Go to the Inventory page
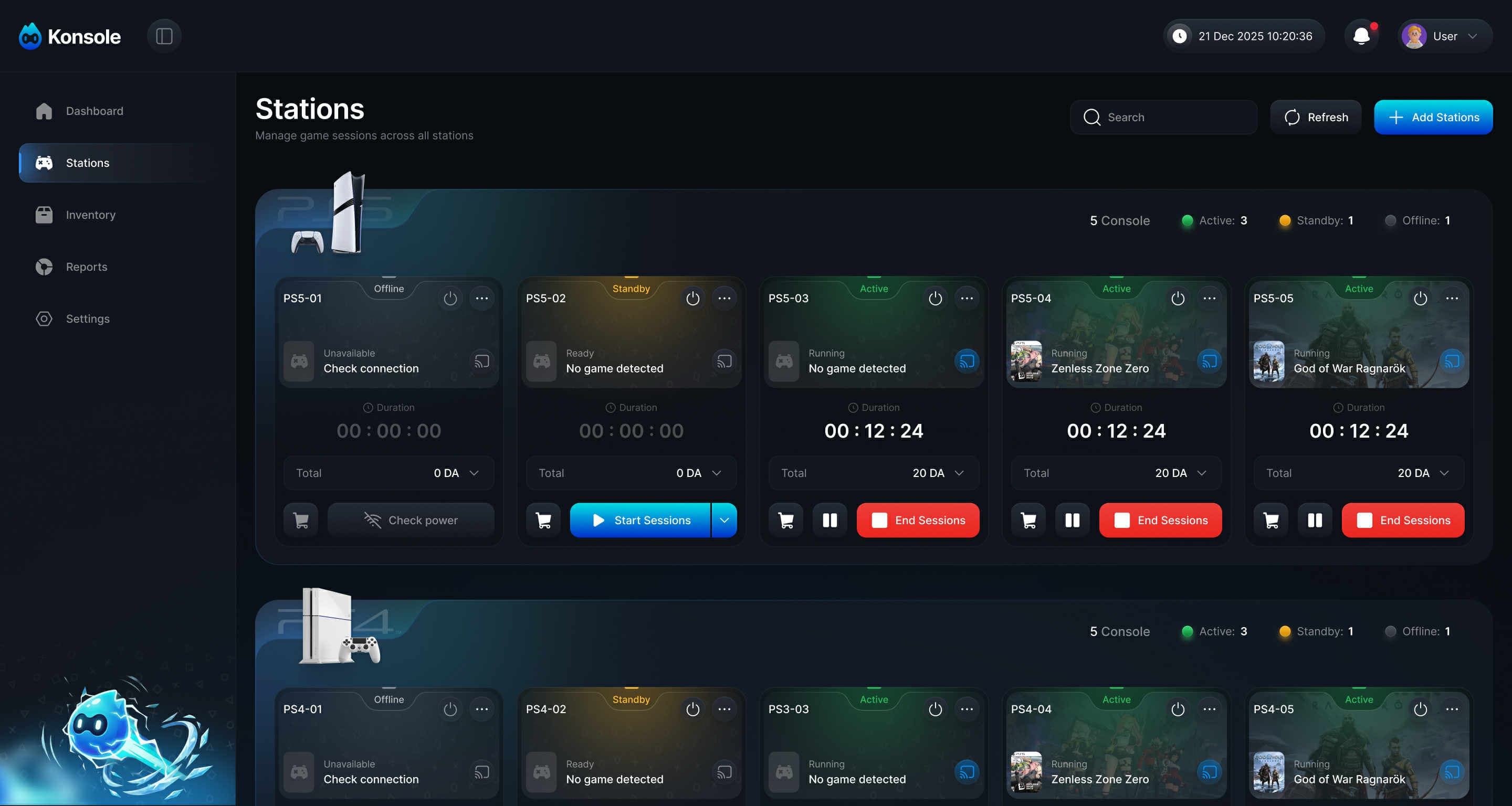This screenshot has height=806, width=1512. click(90, 215)
